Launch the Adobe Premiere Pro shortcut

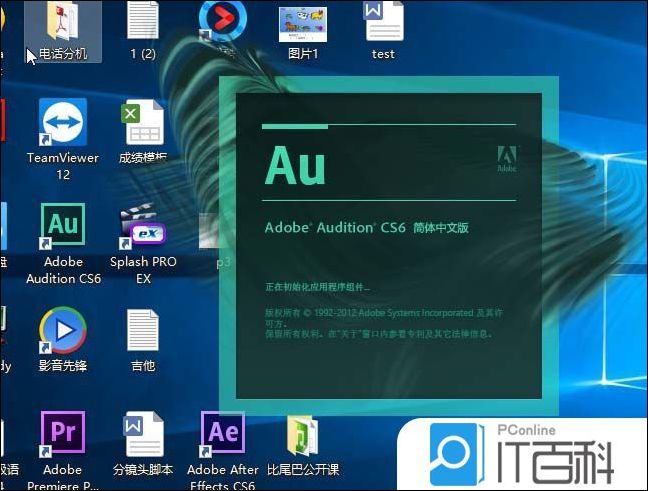click(62, 435)
